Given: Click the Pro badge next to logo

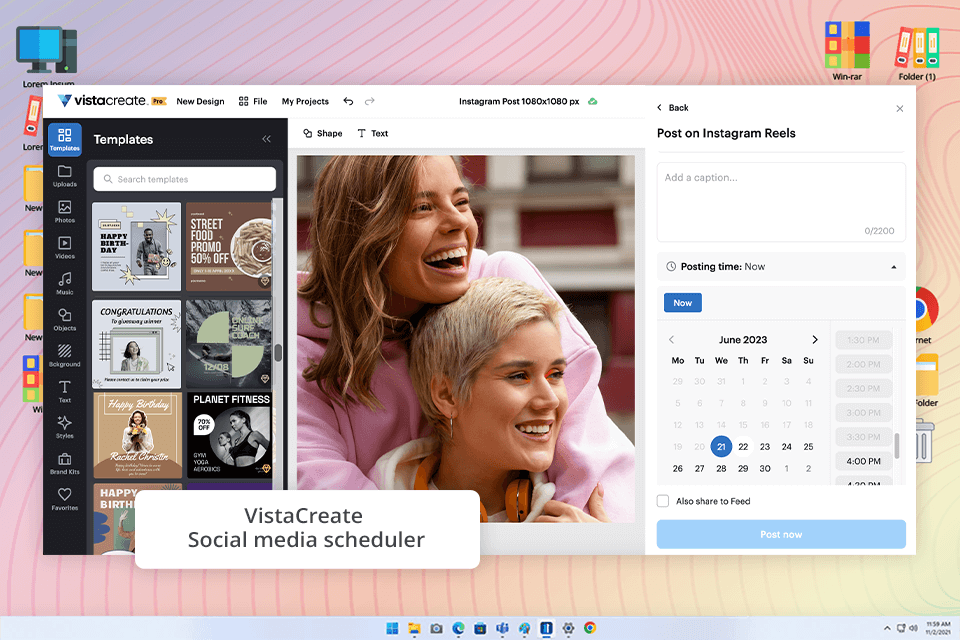Looking at the screenshot, I should point(159,101).
